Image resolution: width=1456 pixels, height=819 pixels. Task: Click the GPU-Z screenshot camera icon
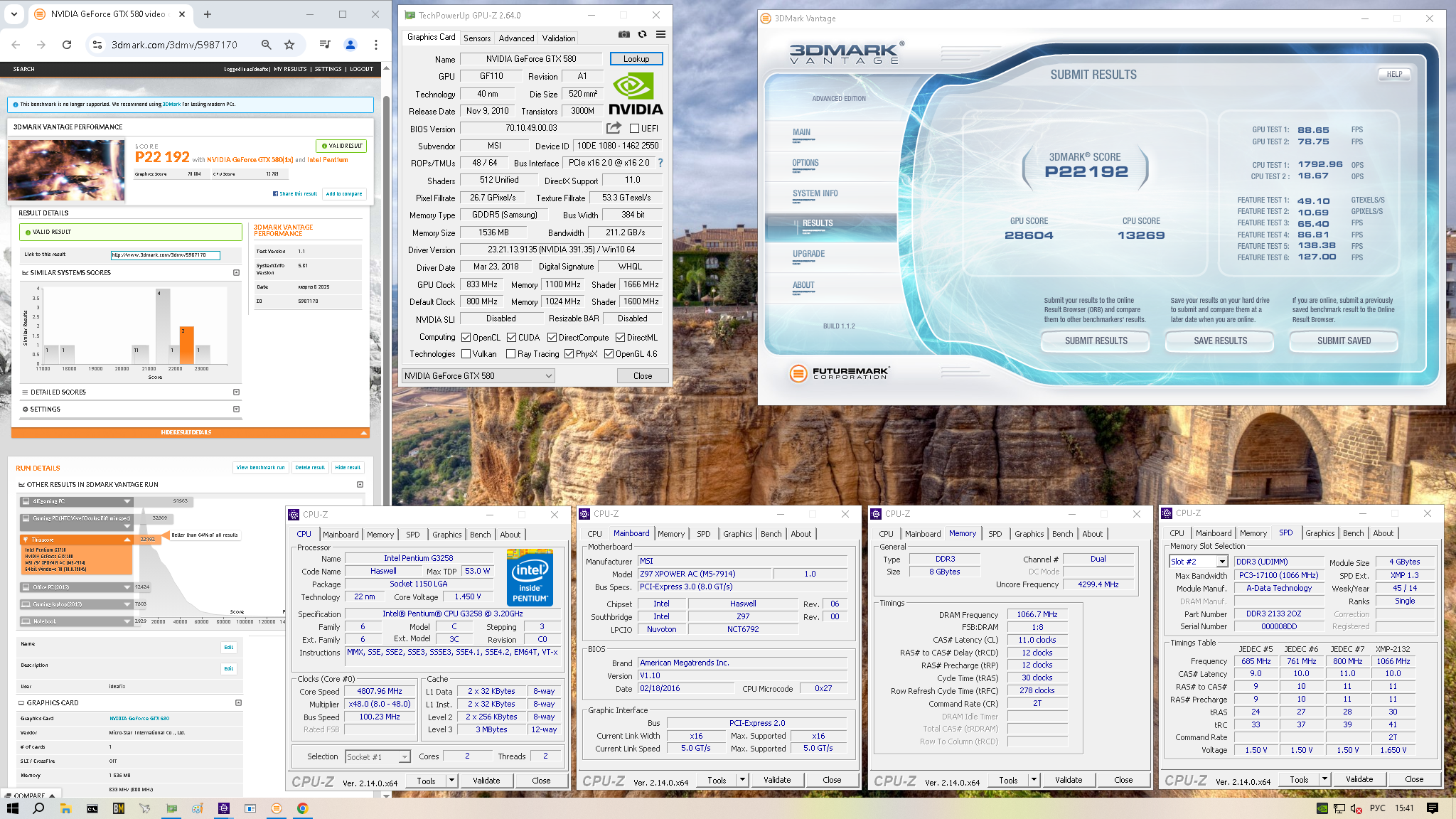(623, 34)
